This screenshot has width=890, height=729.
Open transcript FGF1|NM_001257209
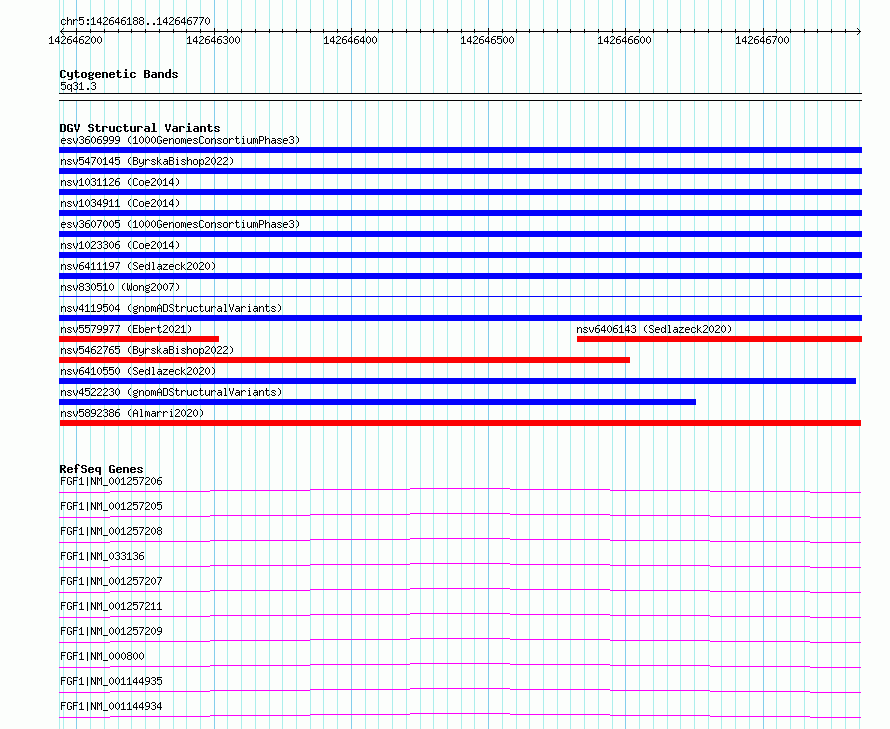(x=111, y=631)
